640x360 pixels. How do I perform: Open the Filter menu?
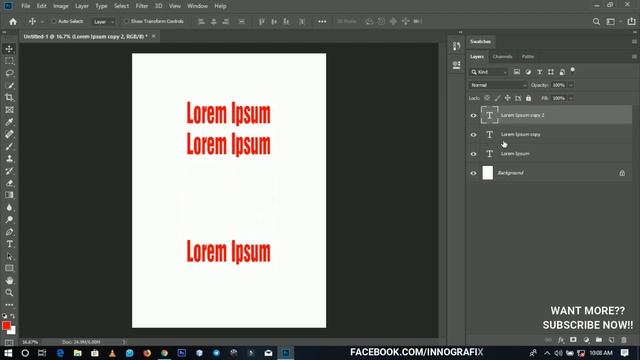[x=142, y=6]
